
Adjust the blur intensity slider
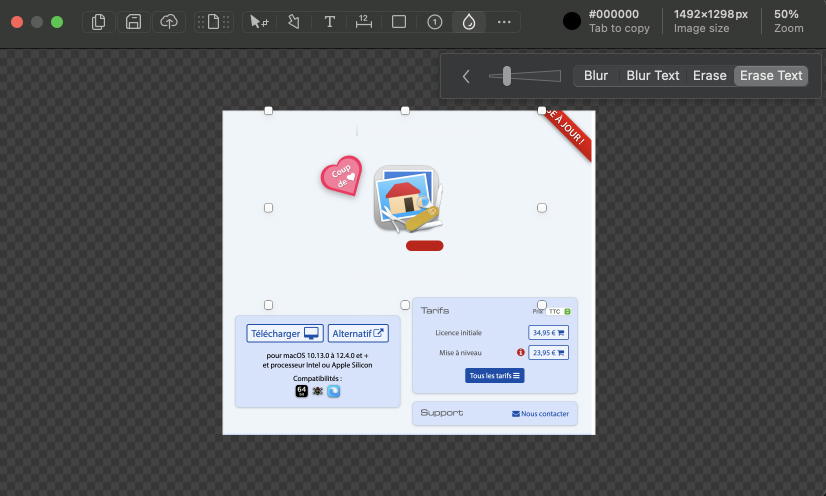coord(508,76)
